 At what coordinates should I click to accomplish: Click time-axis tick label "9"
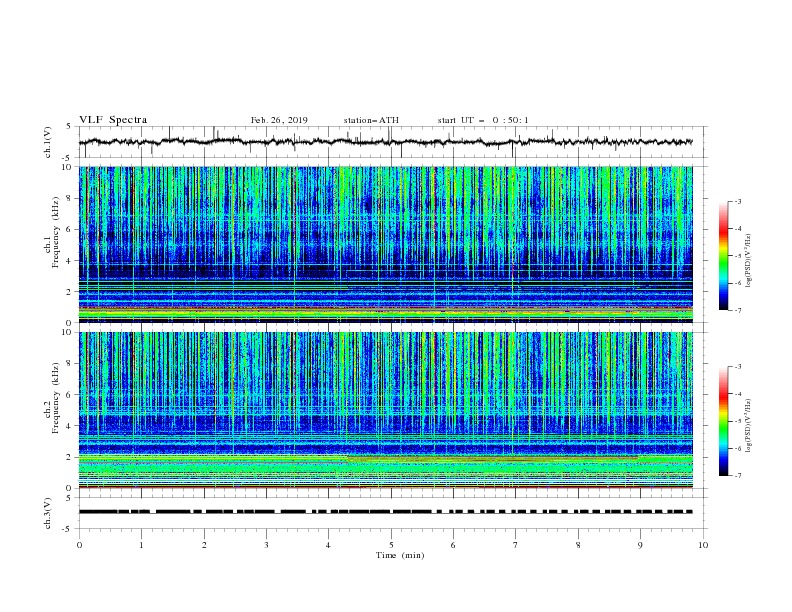pyautogui.click(x=640, y=545)
